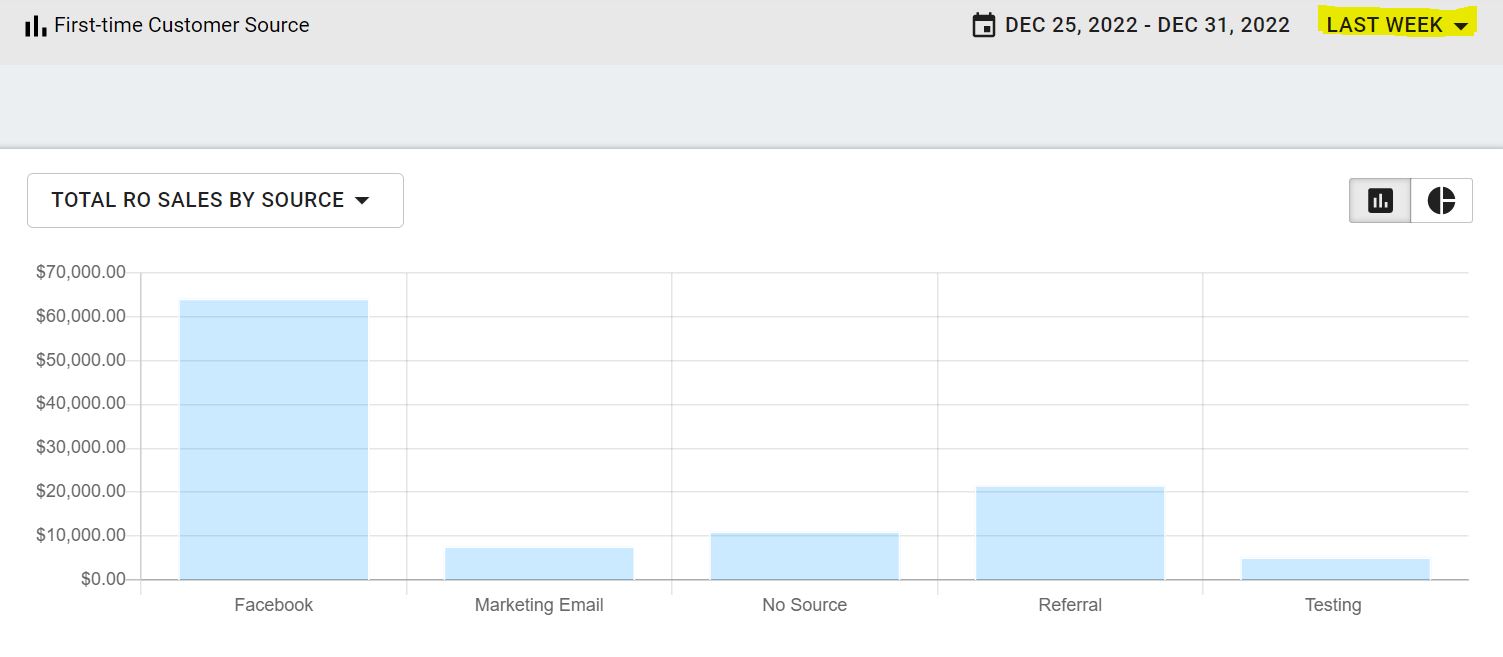Click the $40,000.00 axis value
Screen dimensions: 1503x657
point(81,403)
